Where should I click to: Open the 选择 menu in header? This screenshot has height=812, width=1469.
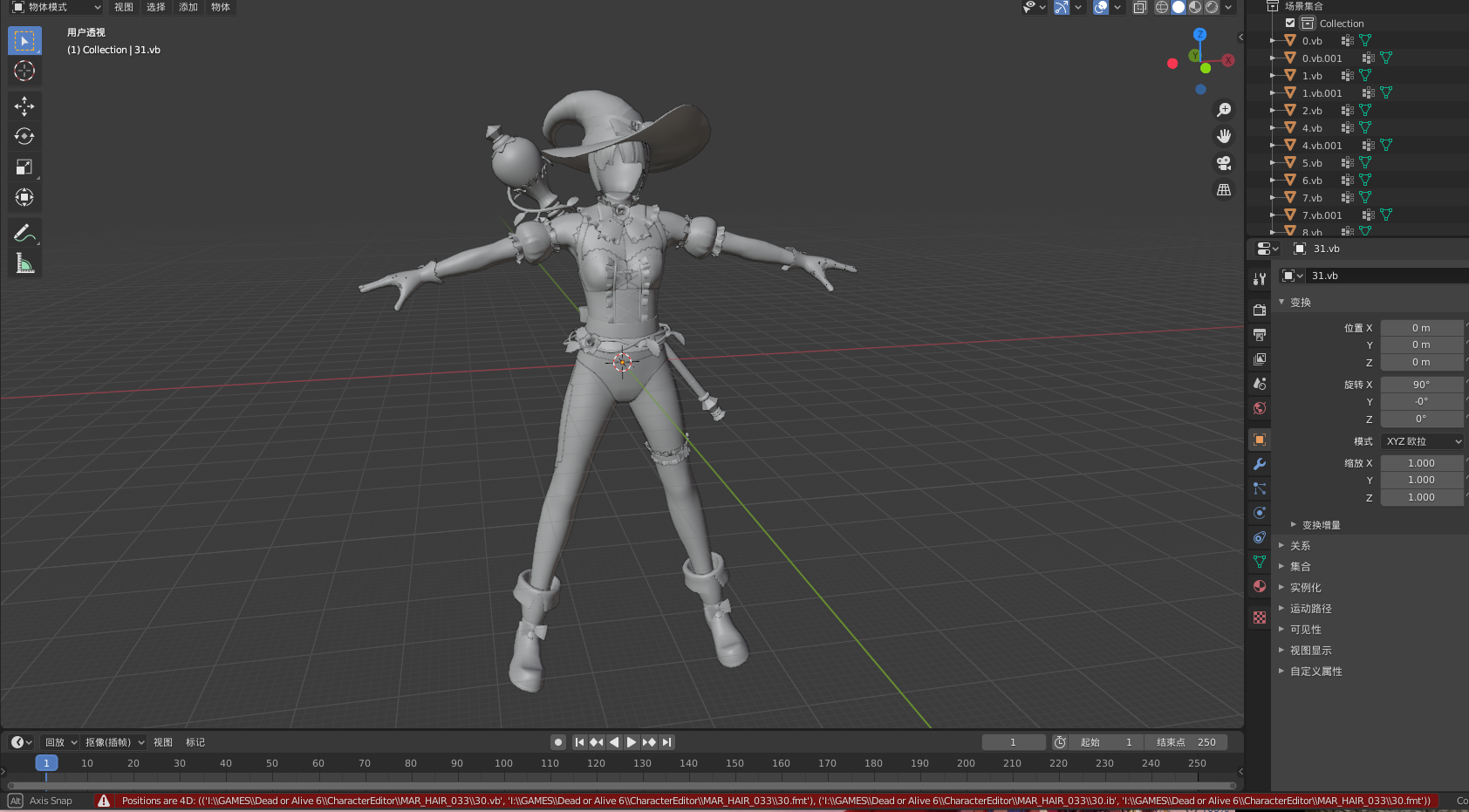click(x=156, y=7)
